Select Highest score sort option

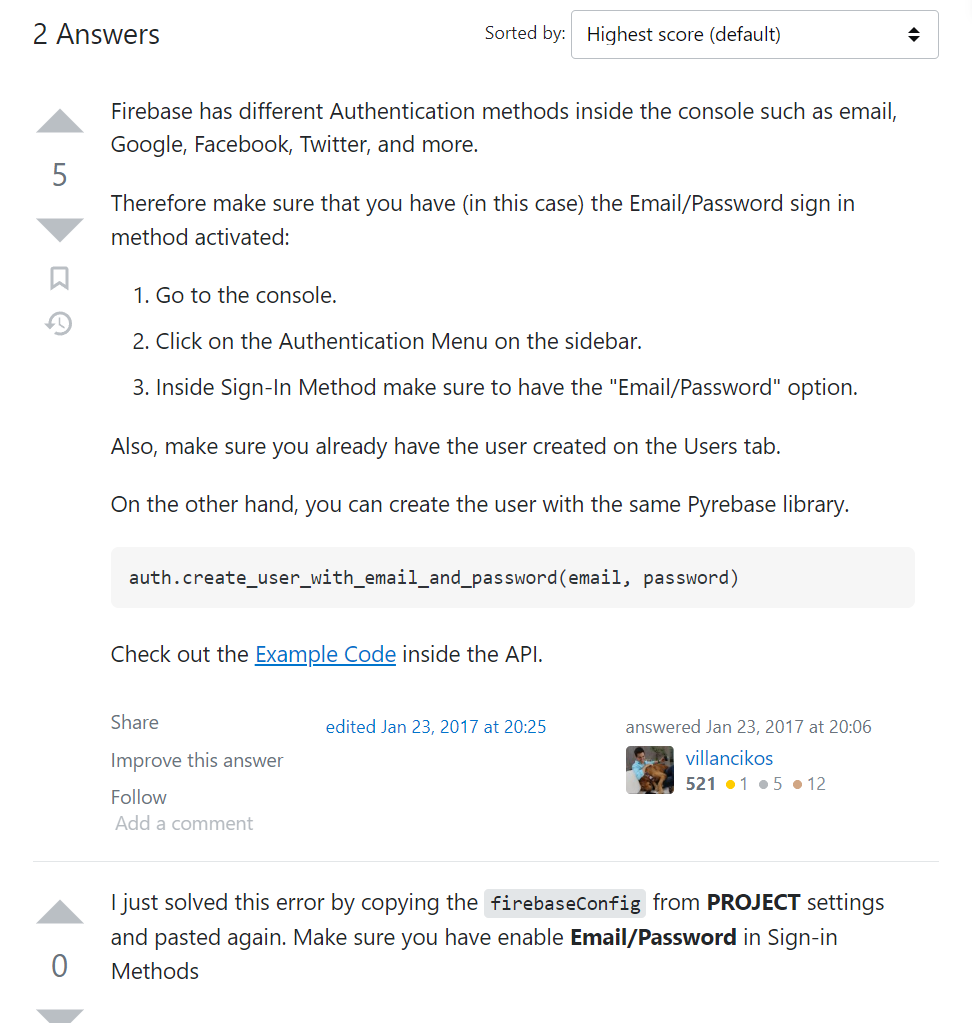click(683, 34)
